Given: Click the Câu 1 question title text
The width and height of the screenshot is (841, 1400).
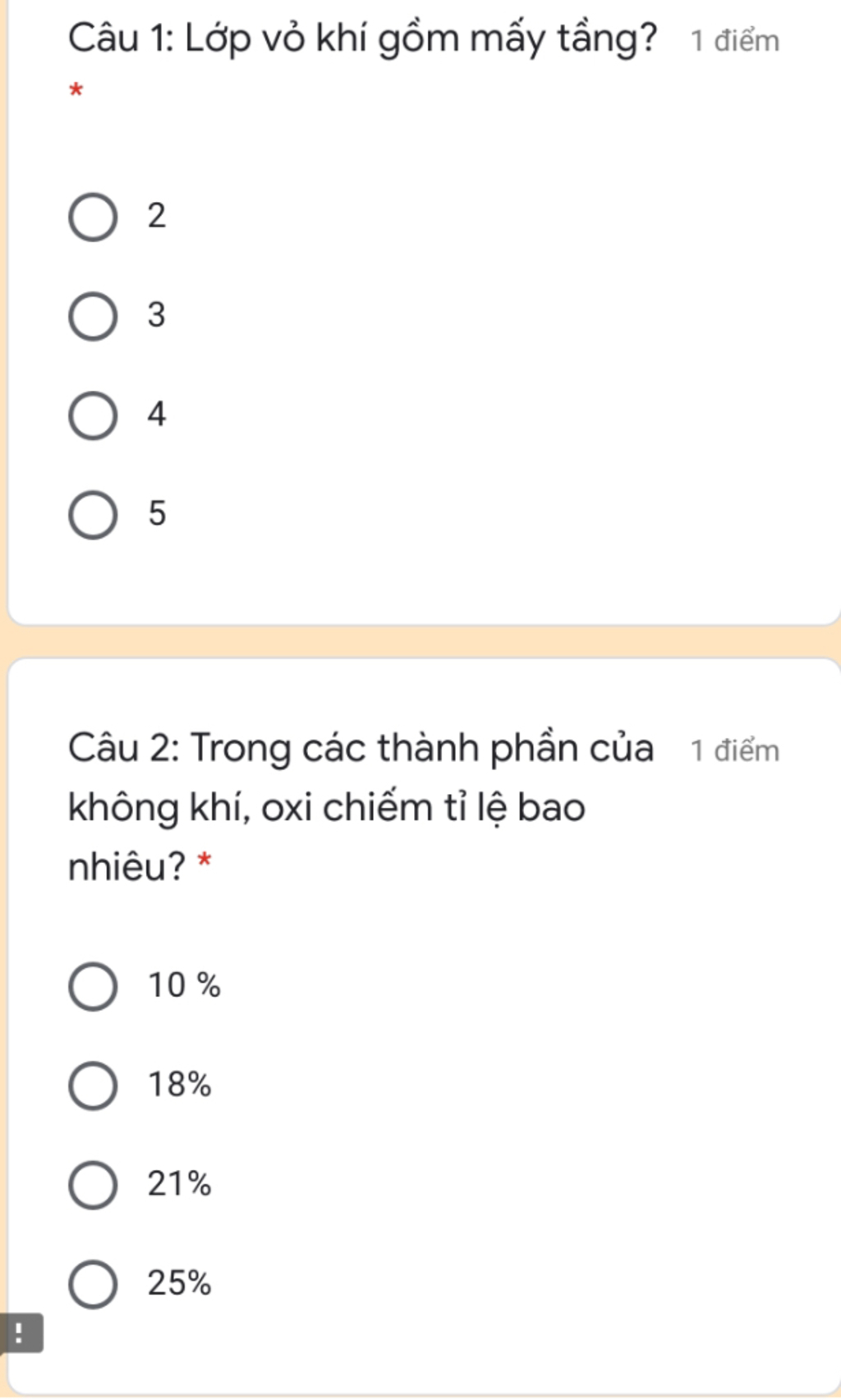Looking at the screenshot, I should (362, 39).
